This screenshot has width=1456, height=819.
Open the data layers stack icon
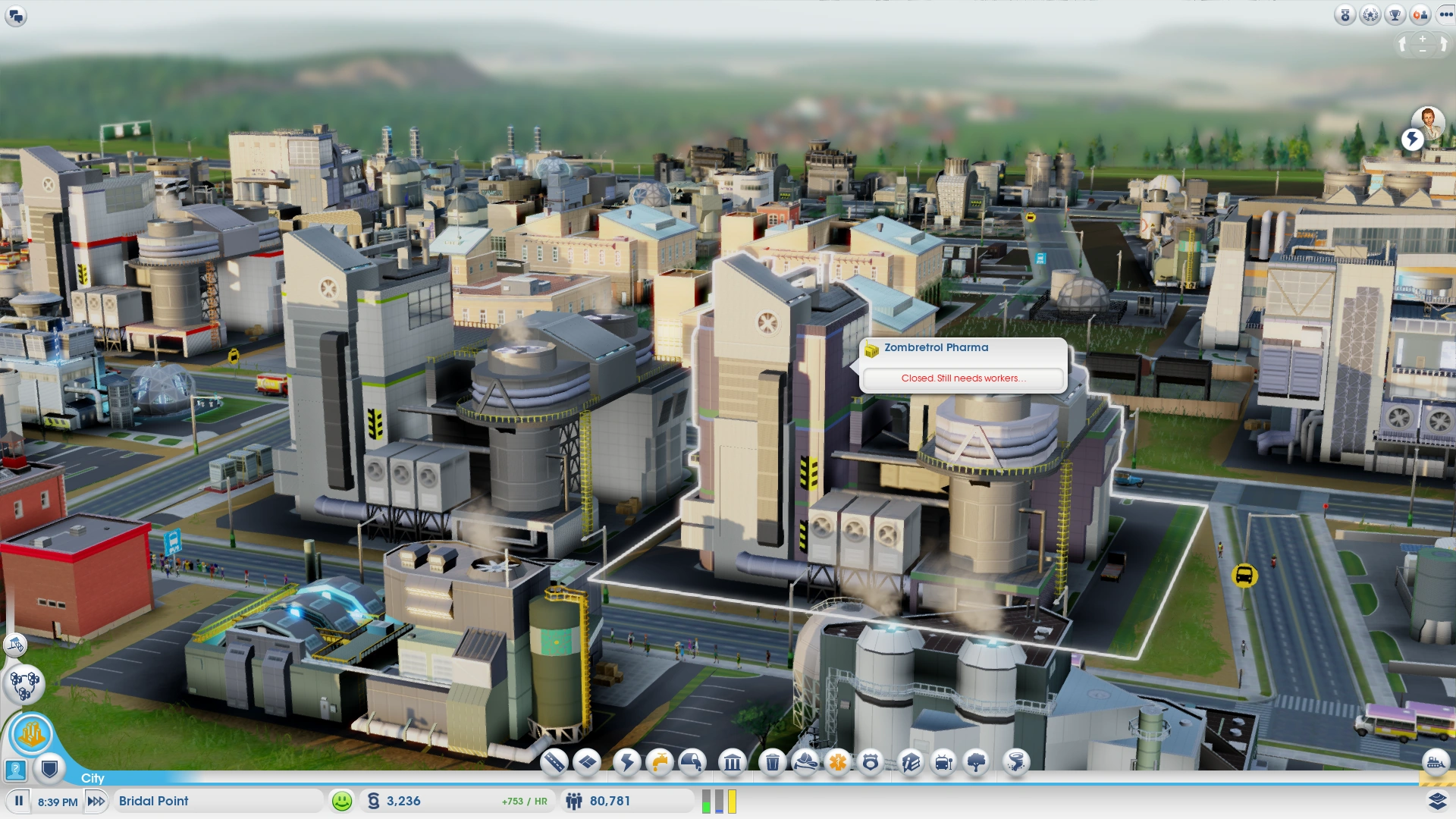coord(1437,801)
